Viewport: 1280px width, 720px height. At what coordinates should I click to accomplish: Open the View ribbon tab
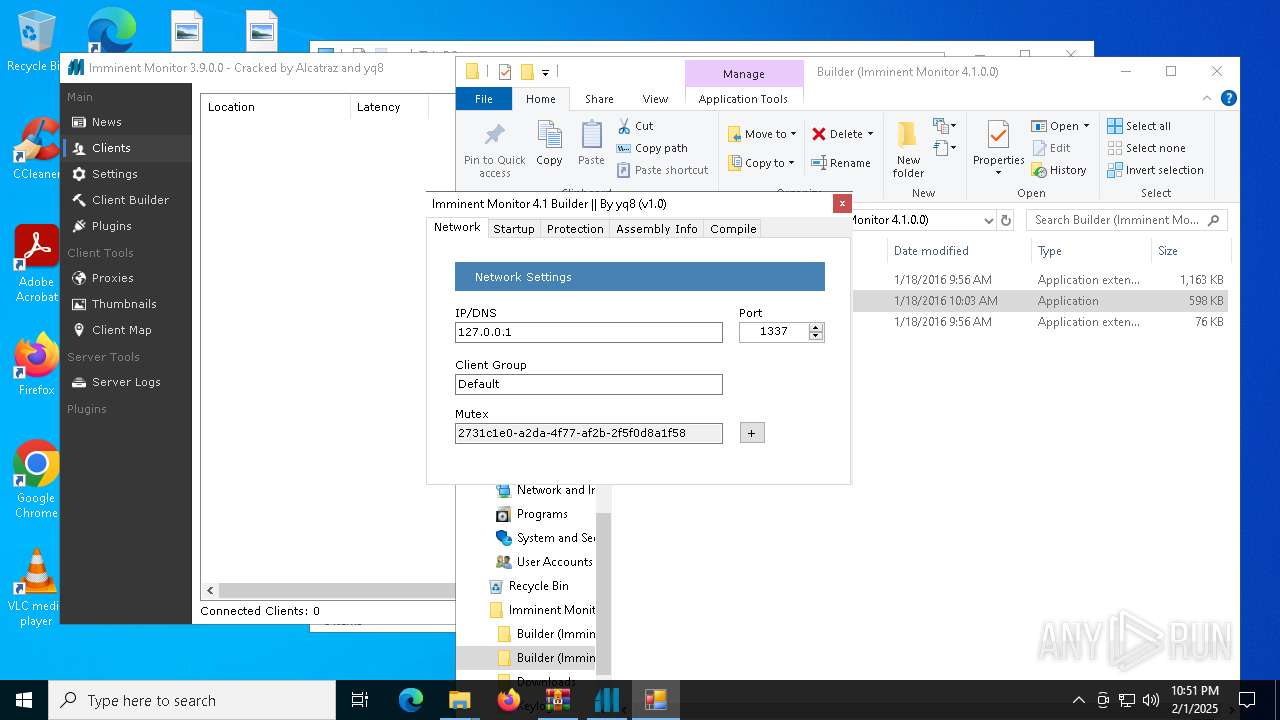(x=655, y=99)
